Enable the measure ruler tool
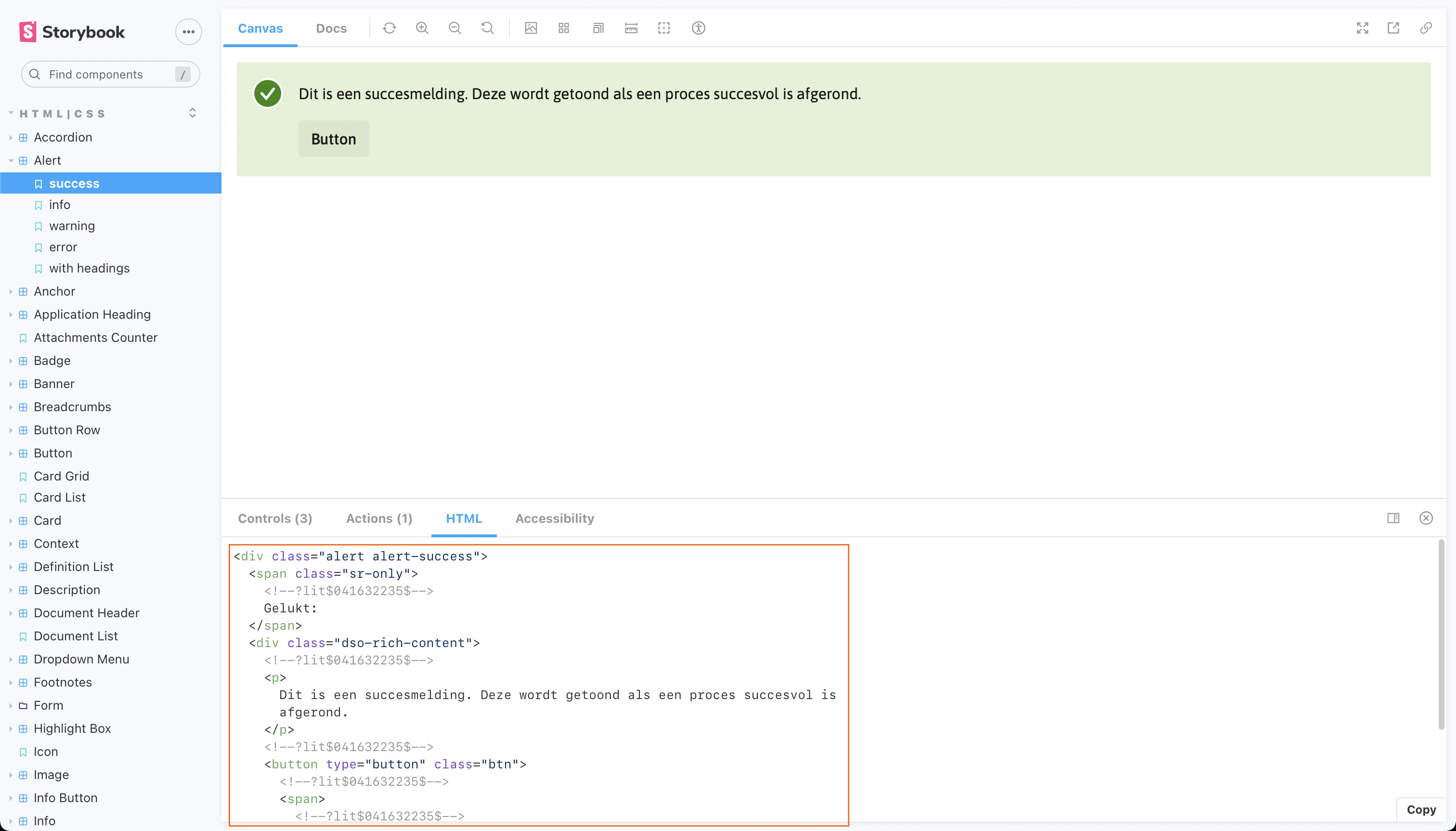The height and width of the screenshot is (831, 1456). pos(631,28)
